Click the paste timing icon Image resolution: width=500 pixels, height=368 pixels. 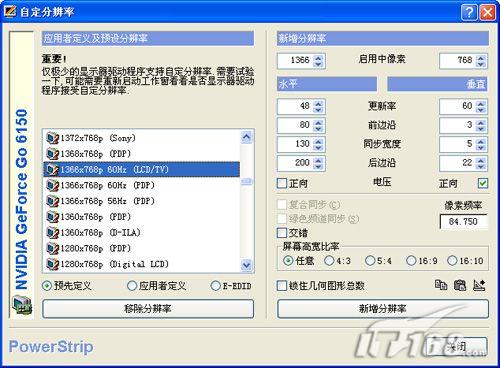coord(460,285)
